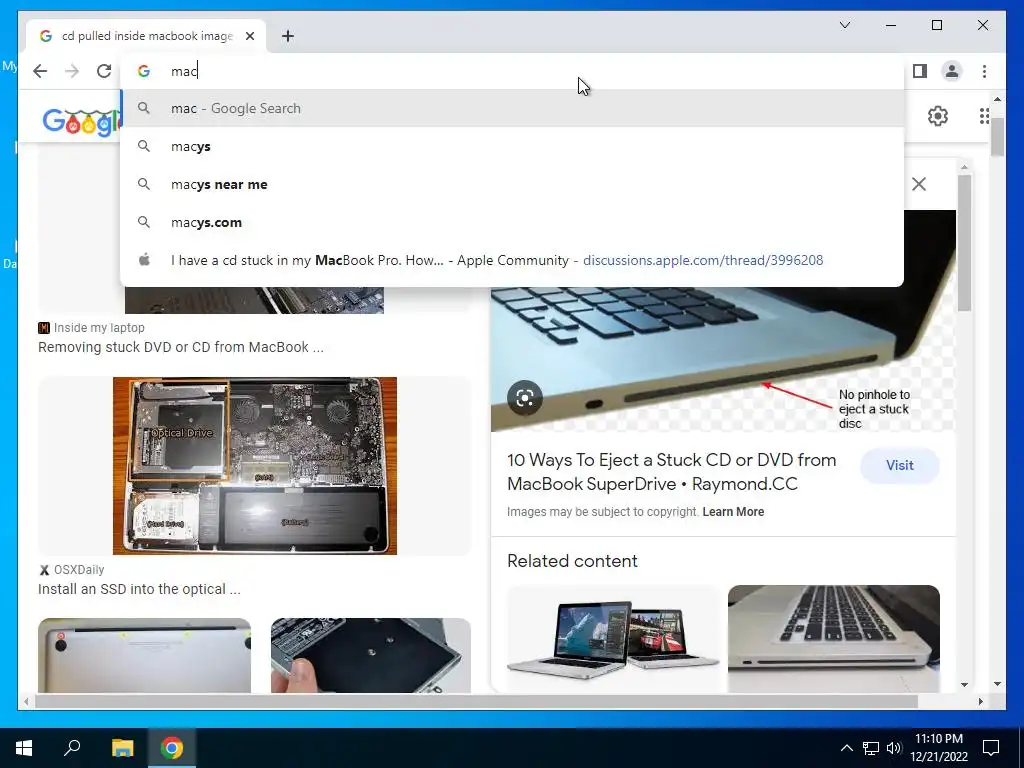1024x768 pixels.
Task: Open the Google apps grid
Action: [984, 116]
